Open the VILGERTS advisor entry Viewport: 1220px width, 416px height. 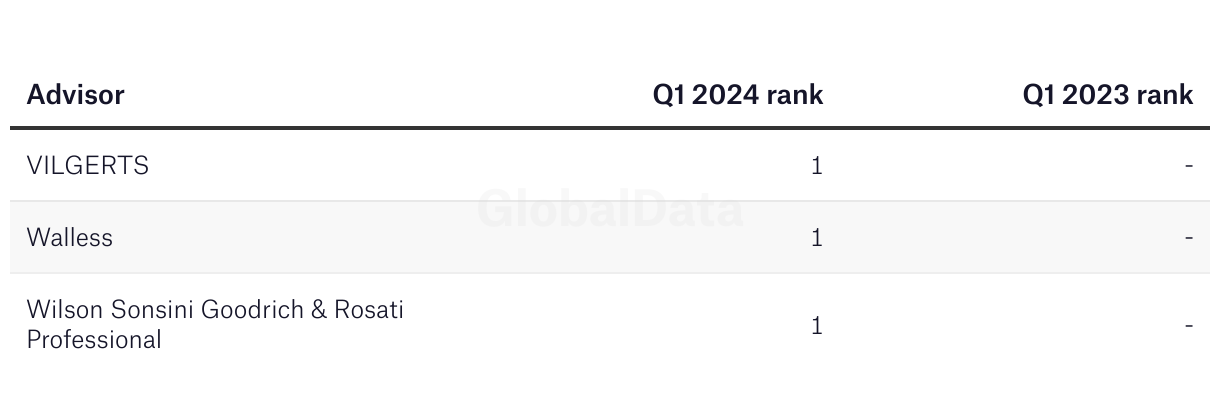tap(88, 166)
